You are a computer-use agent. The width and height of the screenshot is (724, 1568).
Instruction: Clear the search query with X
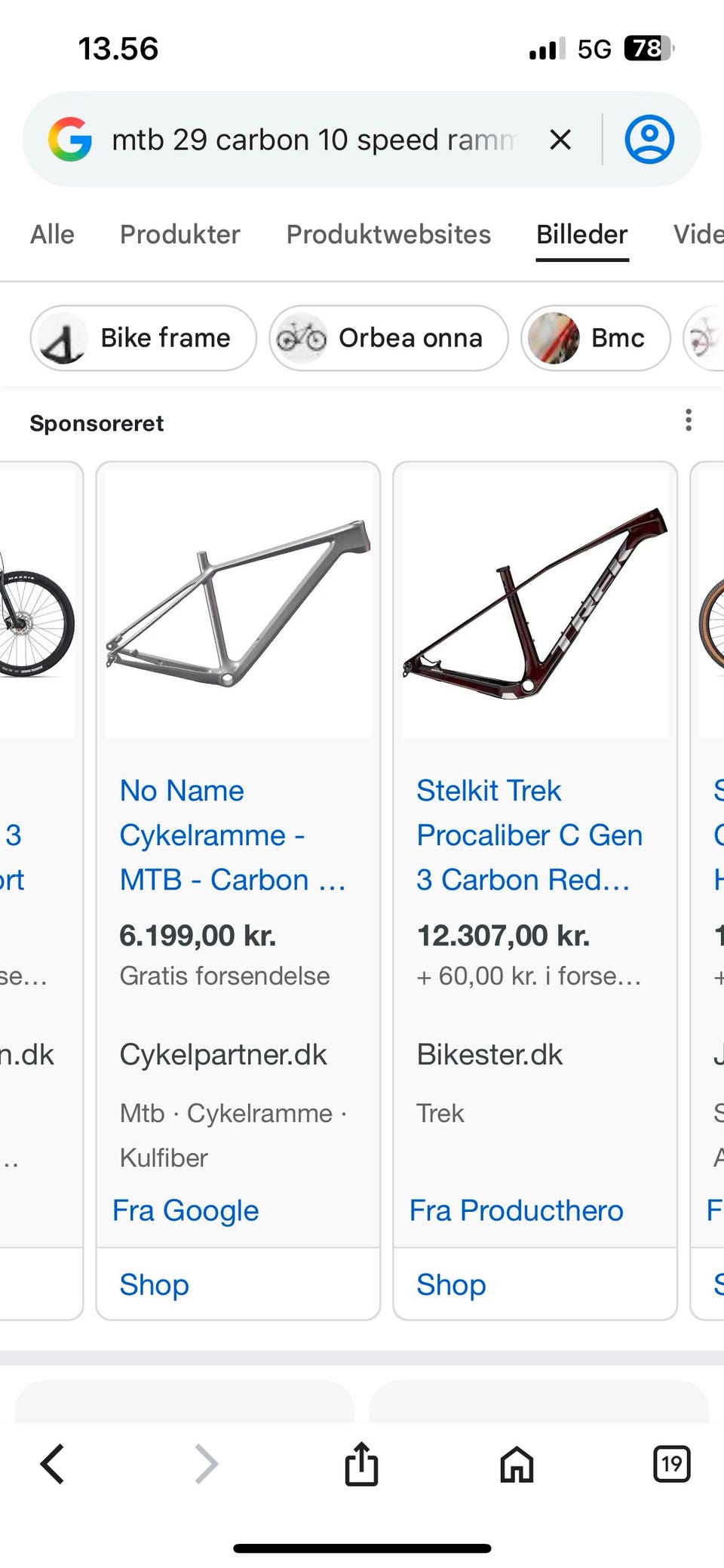tap(560, 140)
